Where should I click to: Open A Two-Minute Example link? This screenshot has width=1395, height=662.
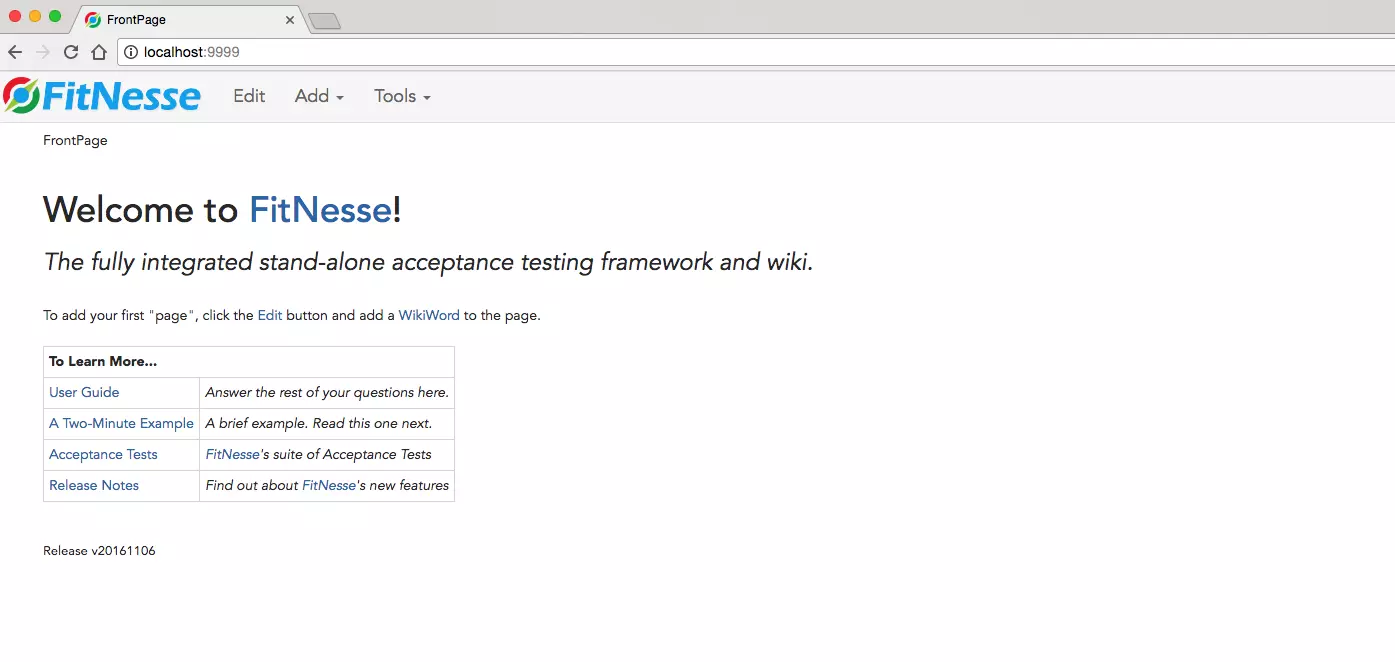121,424
